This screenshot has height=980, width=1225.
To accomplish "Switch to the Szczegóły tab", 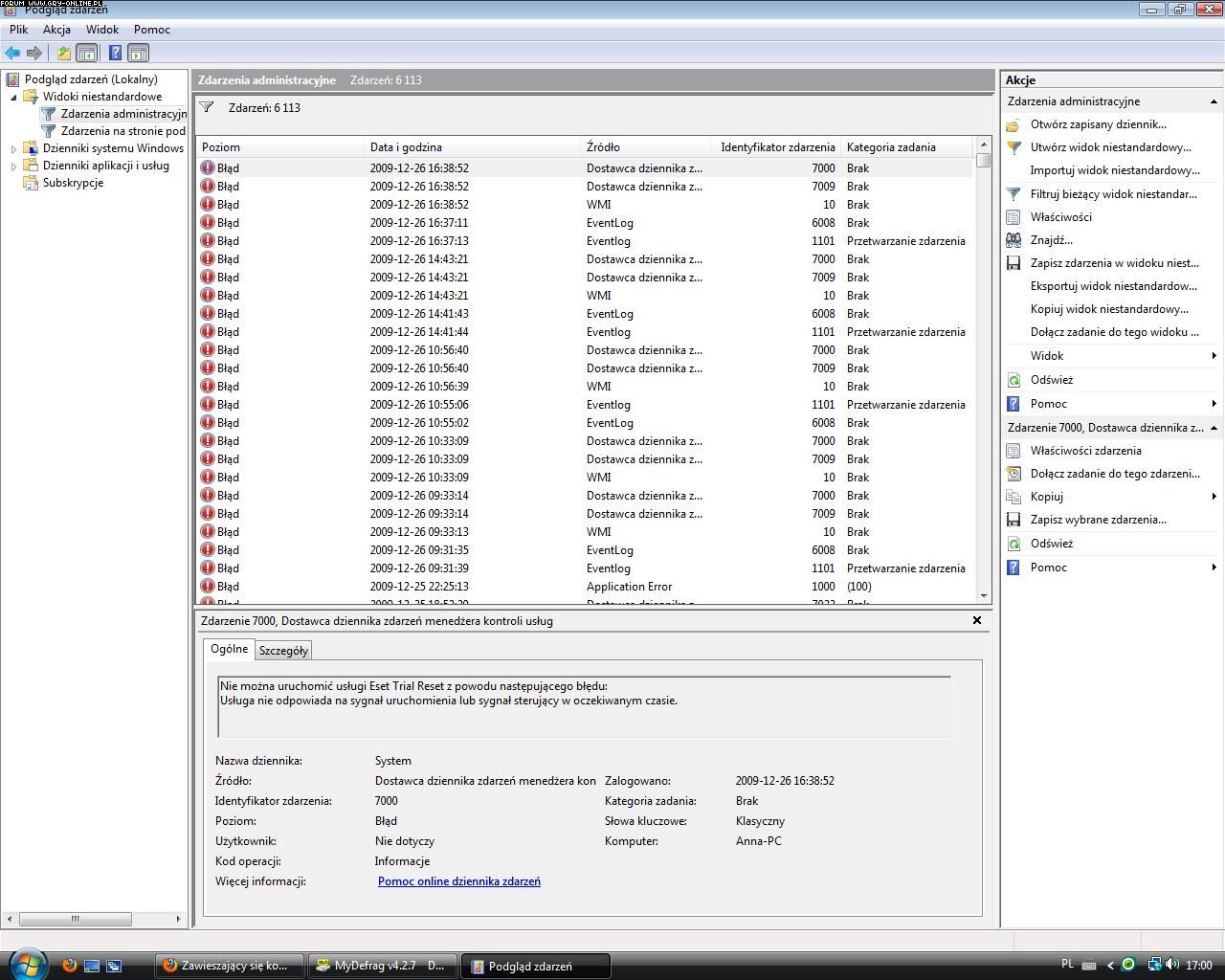I will 283,651.
